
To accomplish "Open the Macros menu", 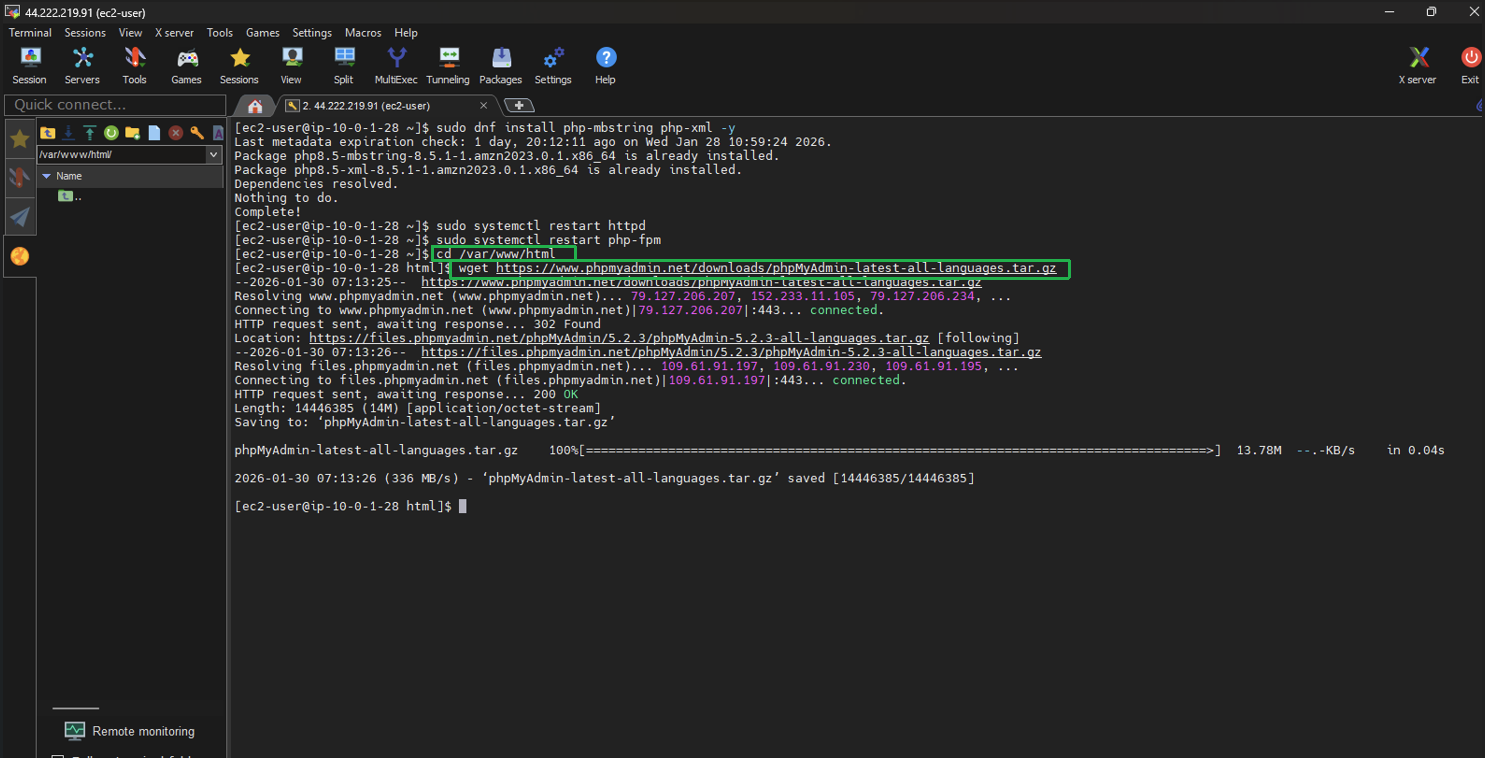I will (362, 32).
